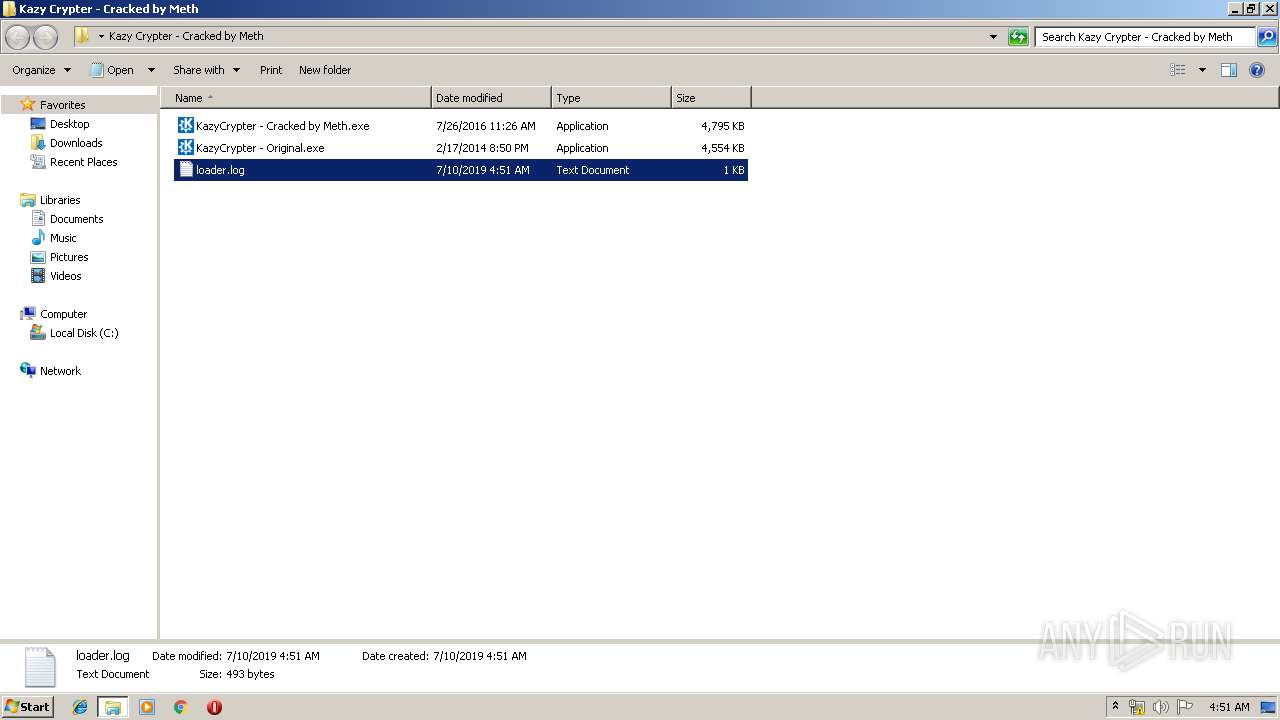
Task: Click the Windows Explorer taskbar icon
Action: tap(113, 707)
